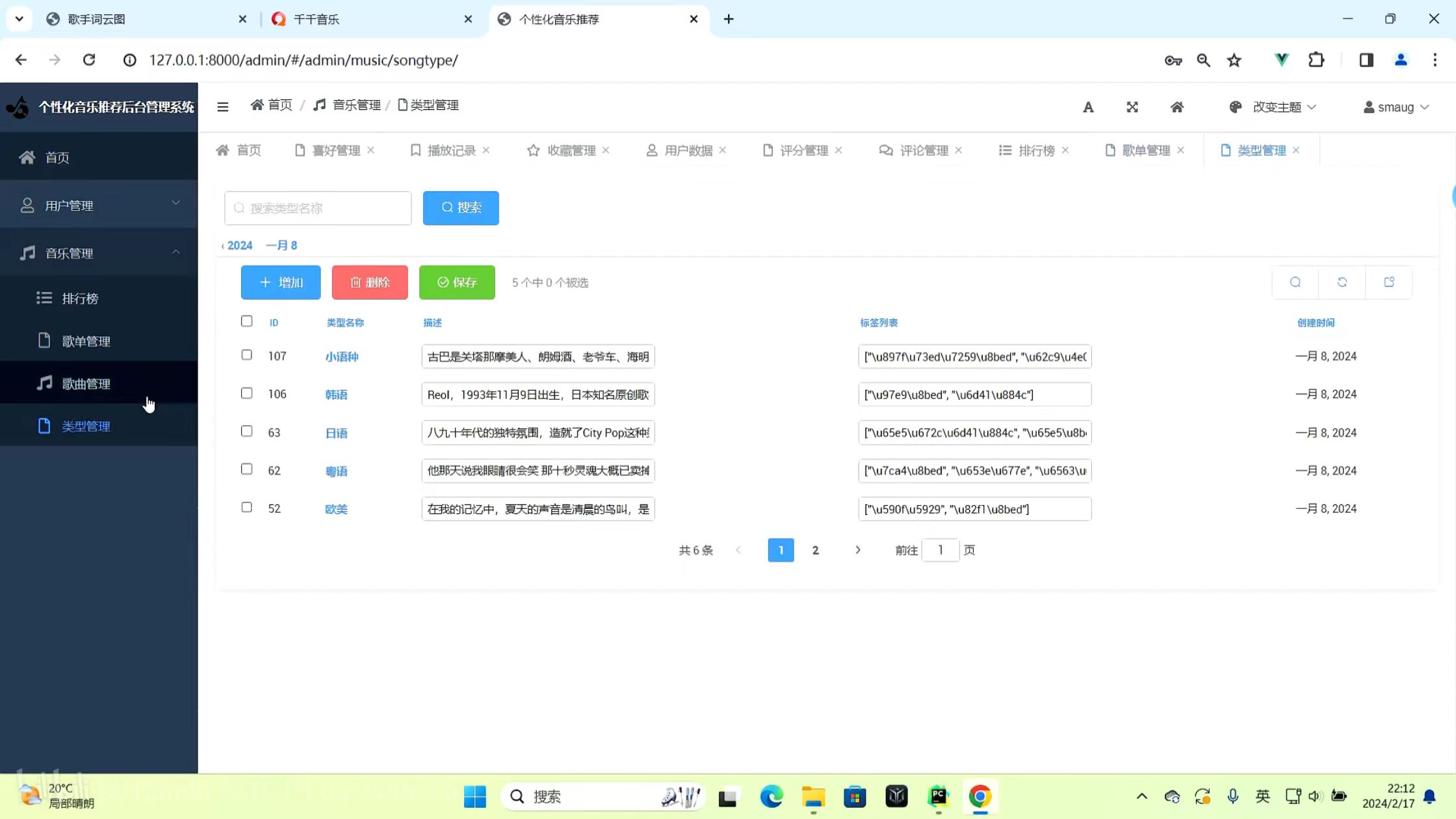Viewport: 1456px width, 819px height.
Task: Open the browser extensions puzzle icon
Action: coord(1316,60)
